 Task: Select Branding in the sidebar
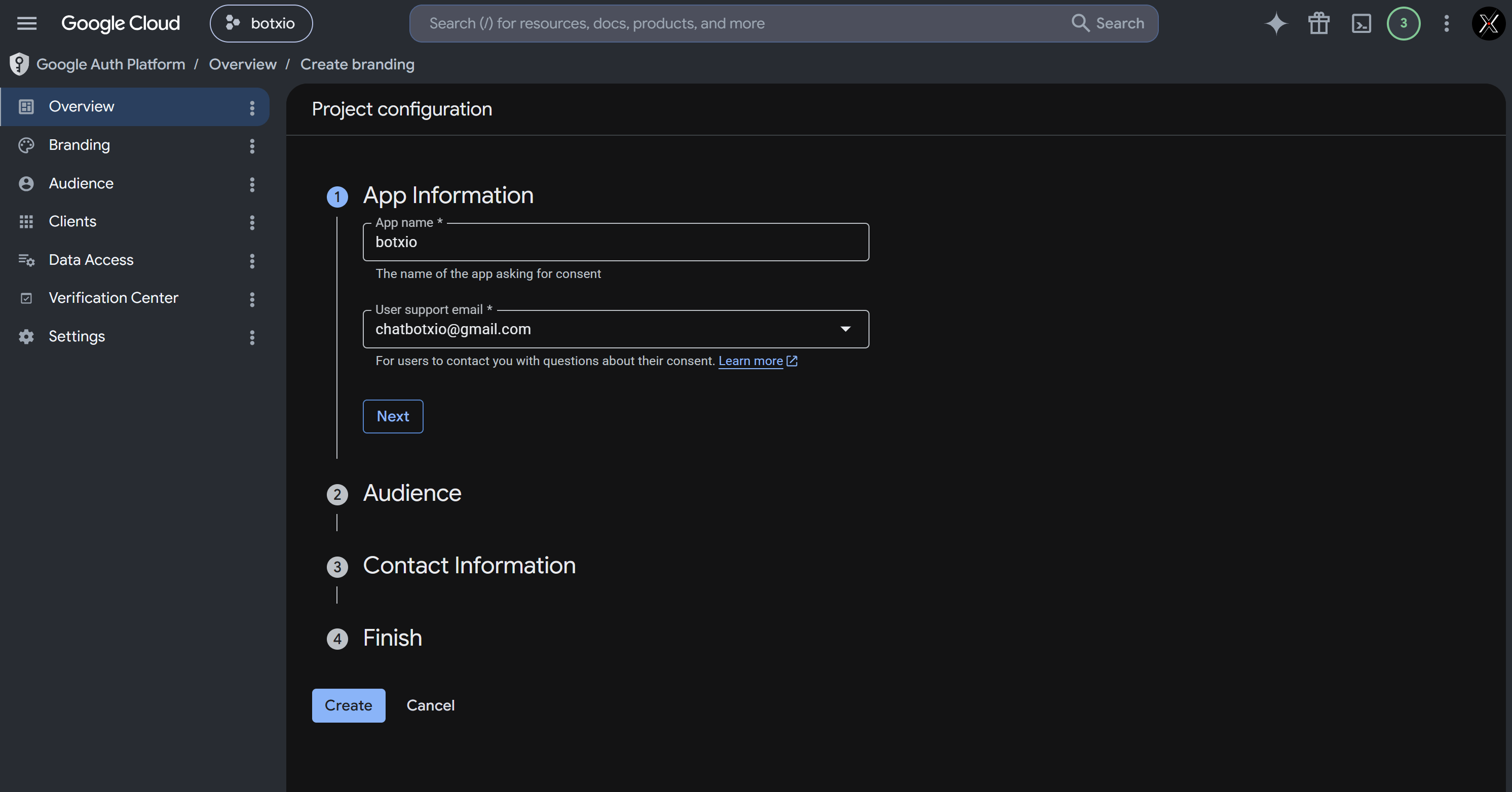coord(135,145)
